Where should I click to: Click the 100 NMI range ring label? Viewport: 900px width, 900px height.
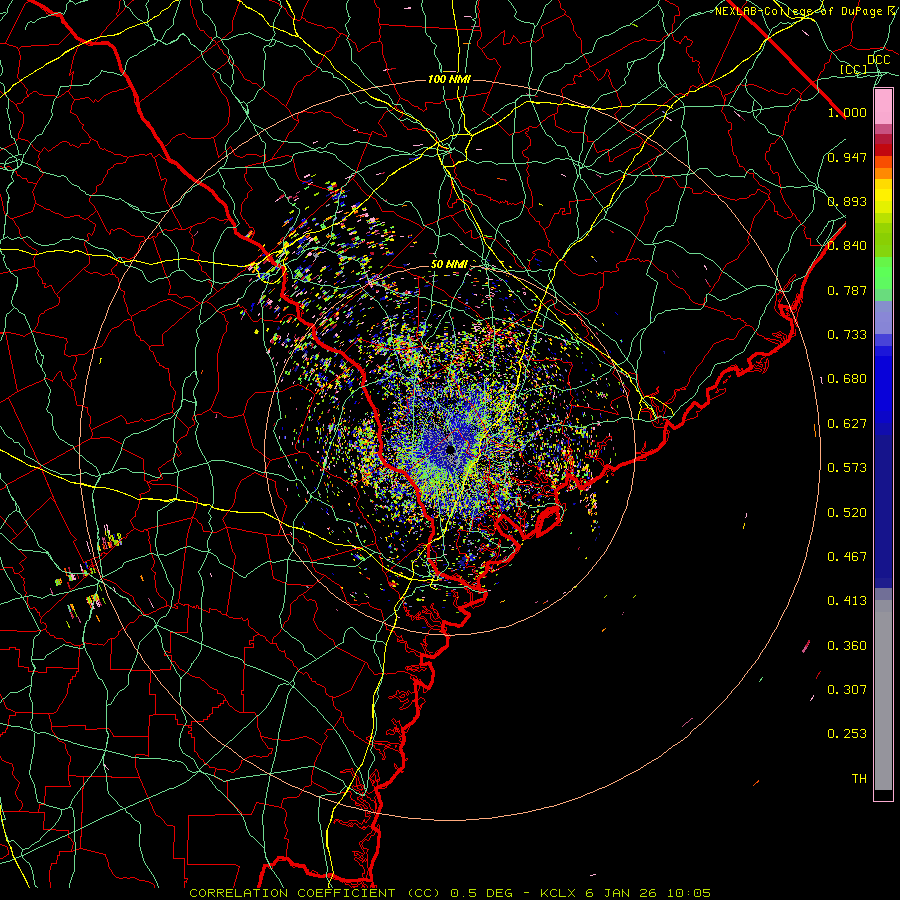click(449, 79)
